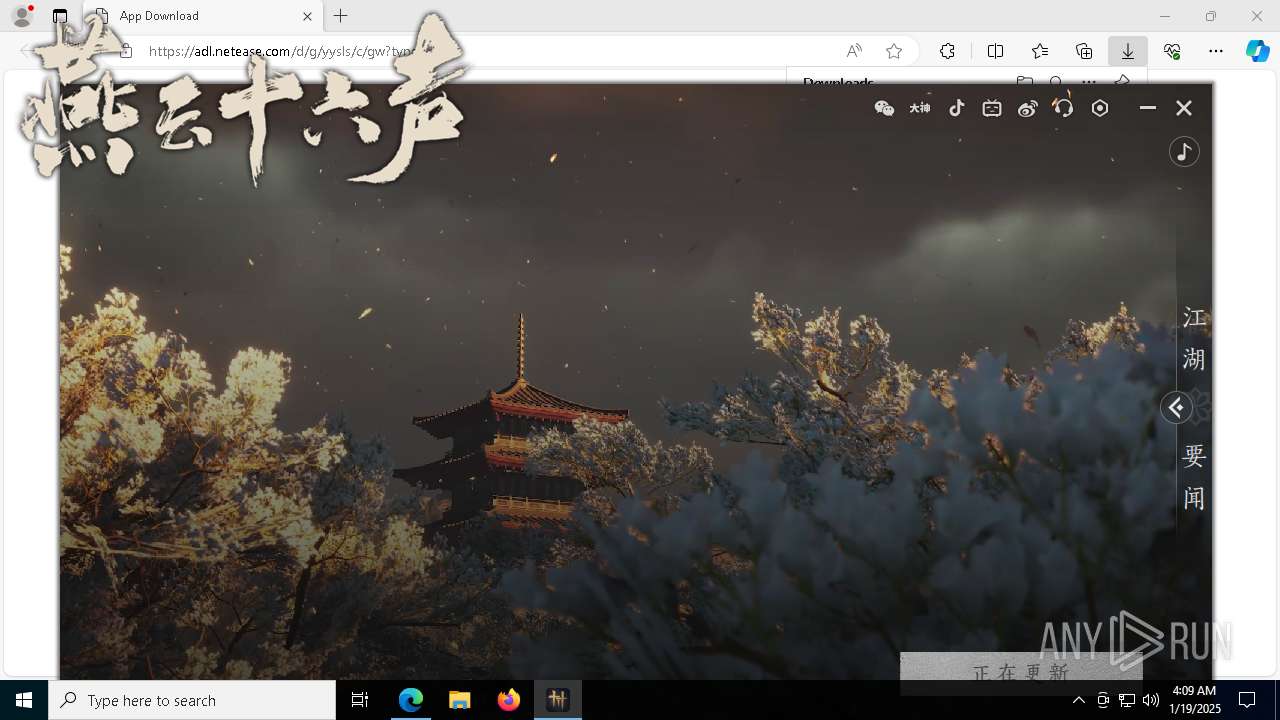Screen dimensions: 1280x720
Task: Open Edge Collections icon
Action: click(x=1084, y=51)
